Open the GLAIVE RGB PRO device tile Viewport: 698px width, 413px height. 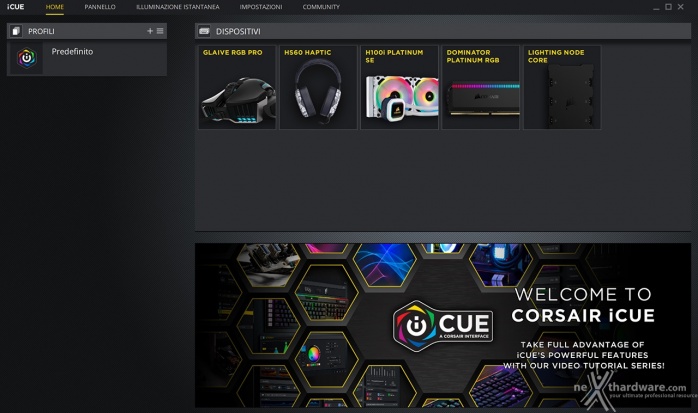237,87
